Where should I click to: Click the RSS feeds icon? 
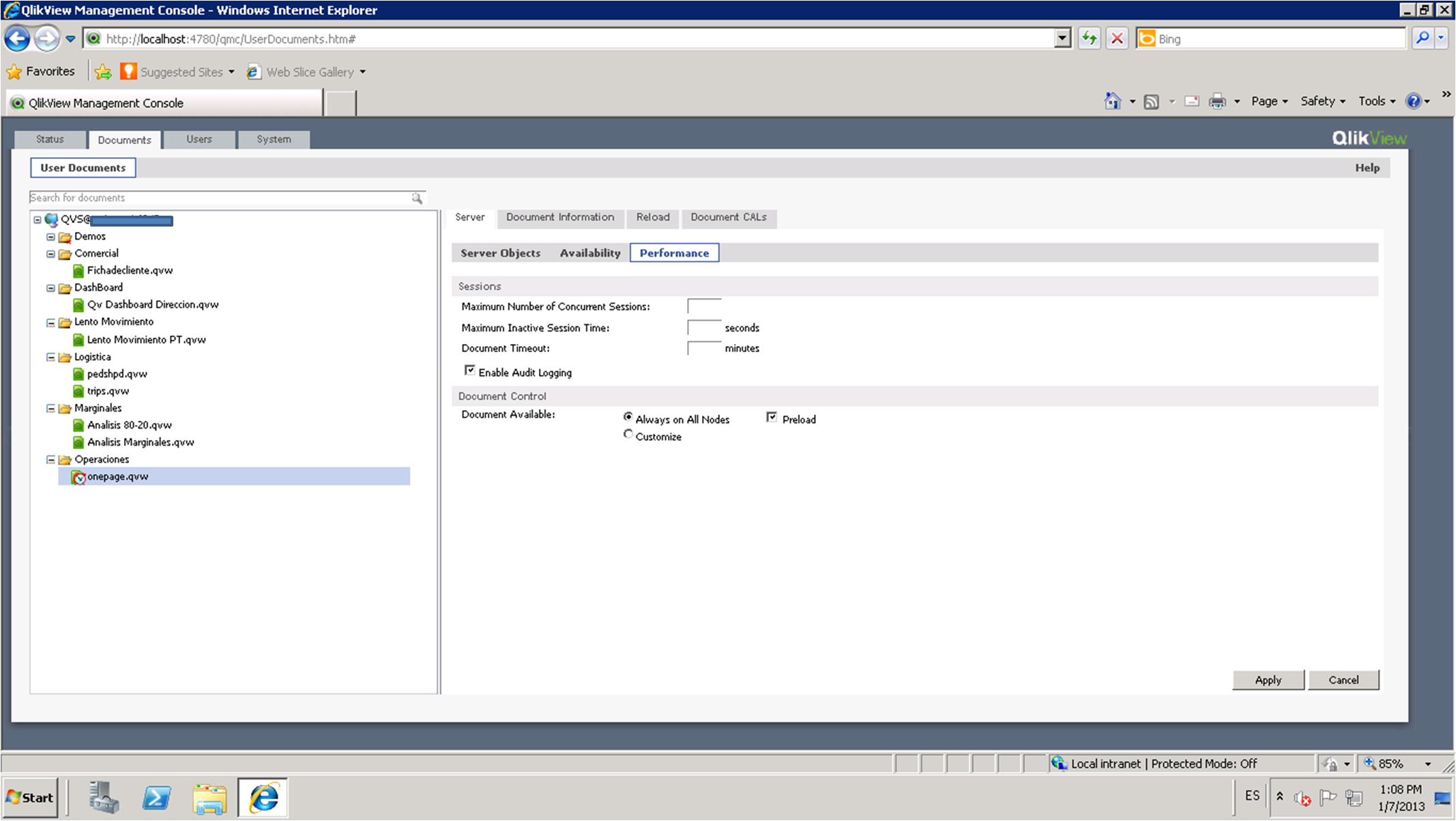[1152, 102]
